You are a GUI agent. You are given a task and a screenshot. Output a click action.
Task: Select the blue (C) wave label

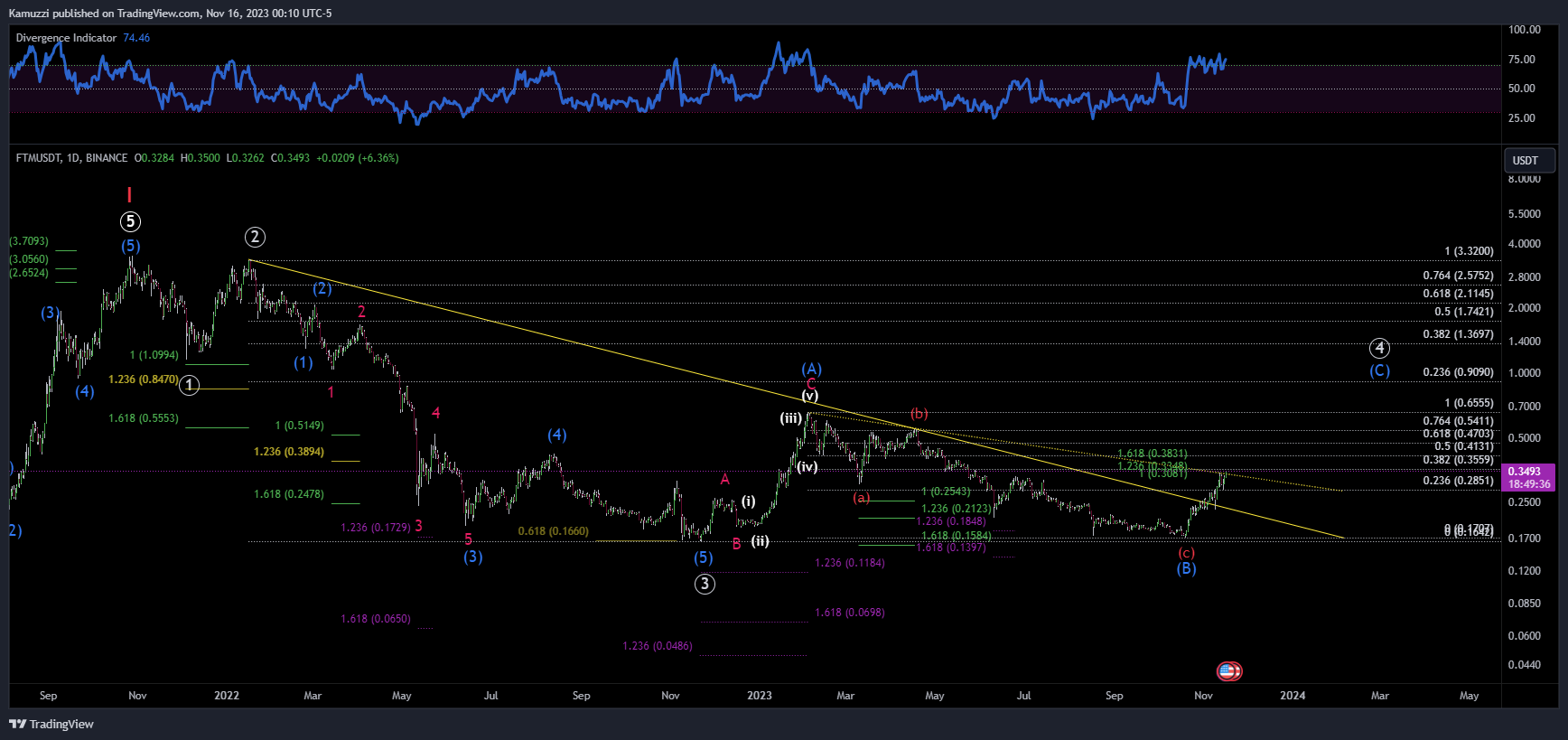pyautogui.click(x=1379, y=370)
